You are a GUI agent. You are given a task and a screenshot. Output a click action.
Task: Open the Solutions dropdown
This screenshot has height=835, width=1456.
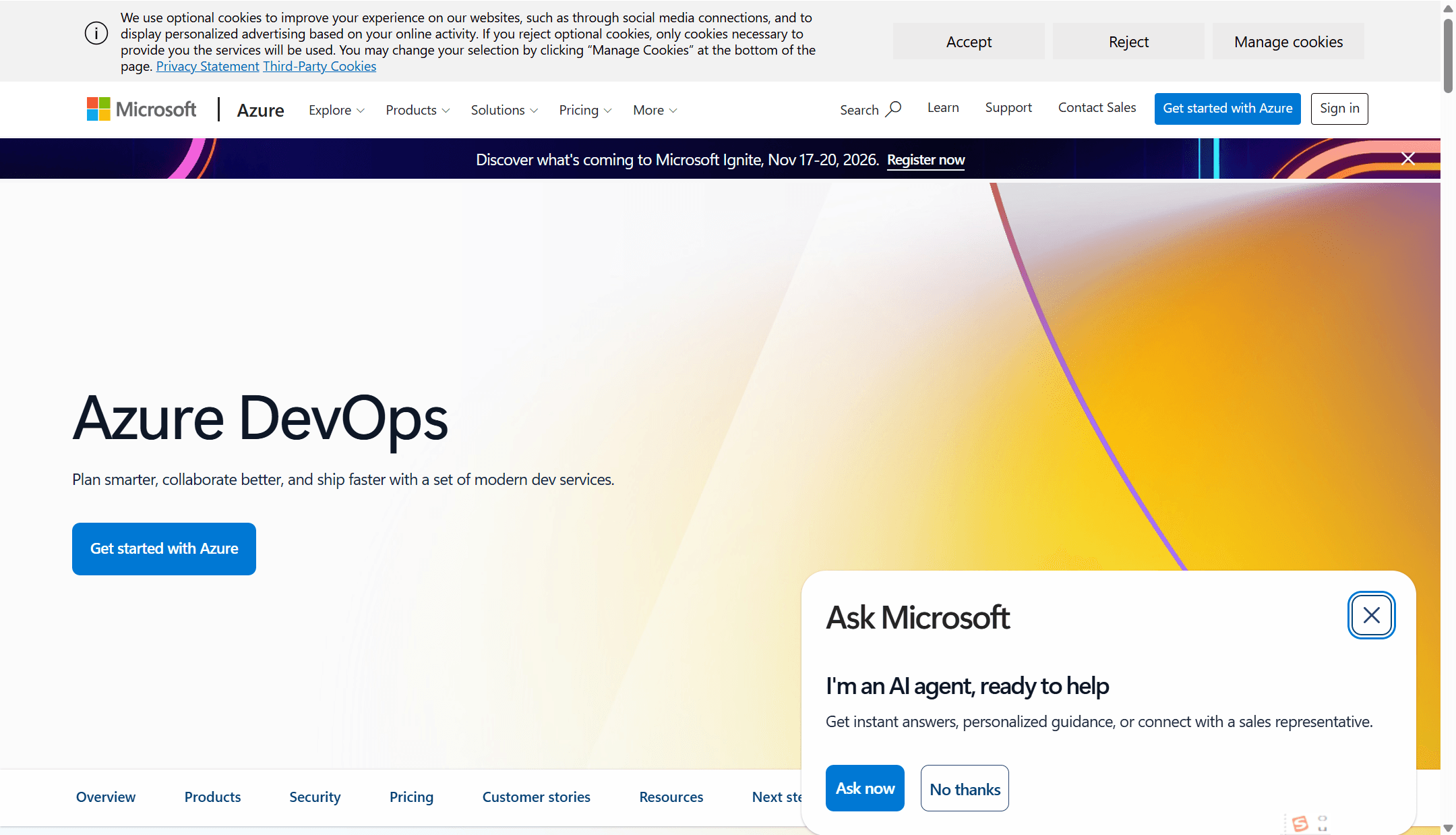[x=504, y=110]
